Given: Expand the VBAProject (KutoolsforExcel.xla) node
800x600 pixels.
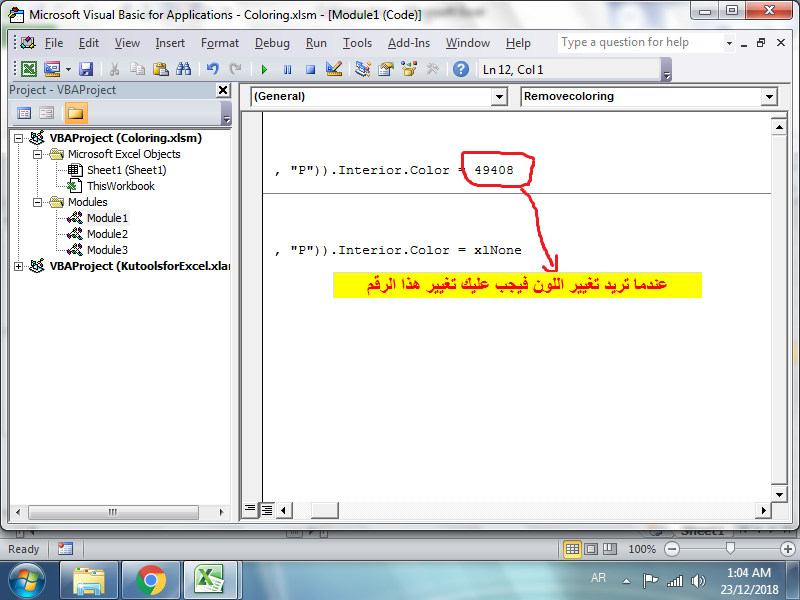Looking at the screenshot, I should 19,266.
